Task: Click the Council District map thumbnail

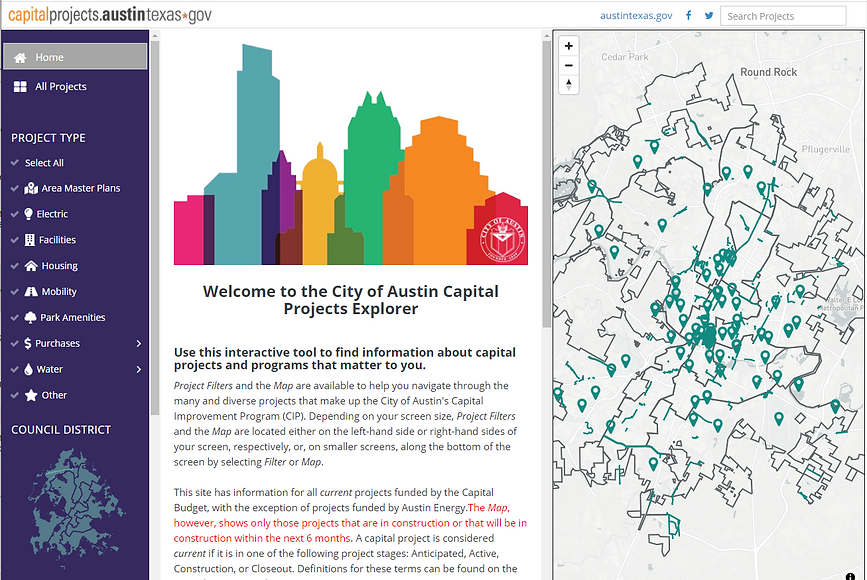Action: [x=76, y=510]
